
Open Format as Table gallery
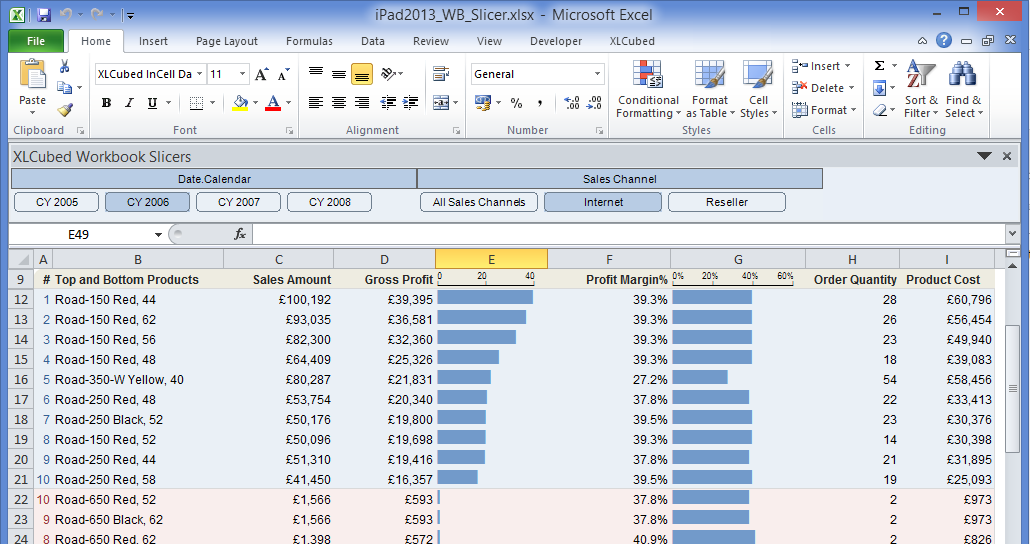coord(710,89)
